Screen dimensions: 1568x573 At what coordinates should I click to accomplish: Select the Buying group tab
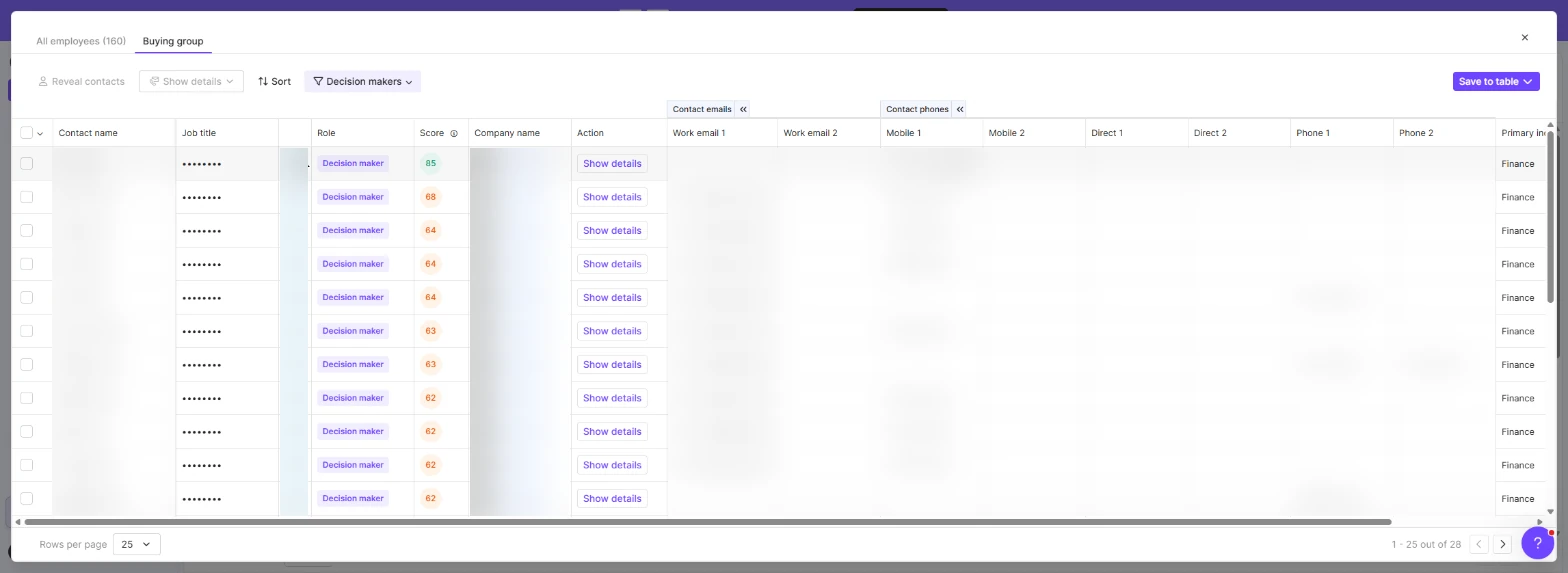[x=173, y=41]
